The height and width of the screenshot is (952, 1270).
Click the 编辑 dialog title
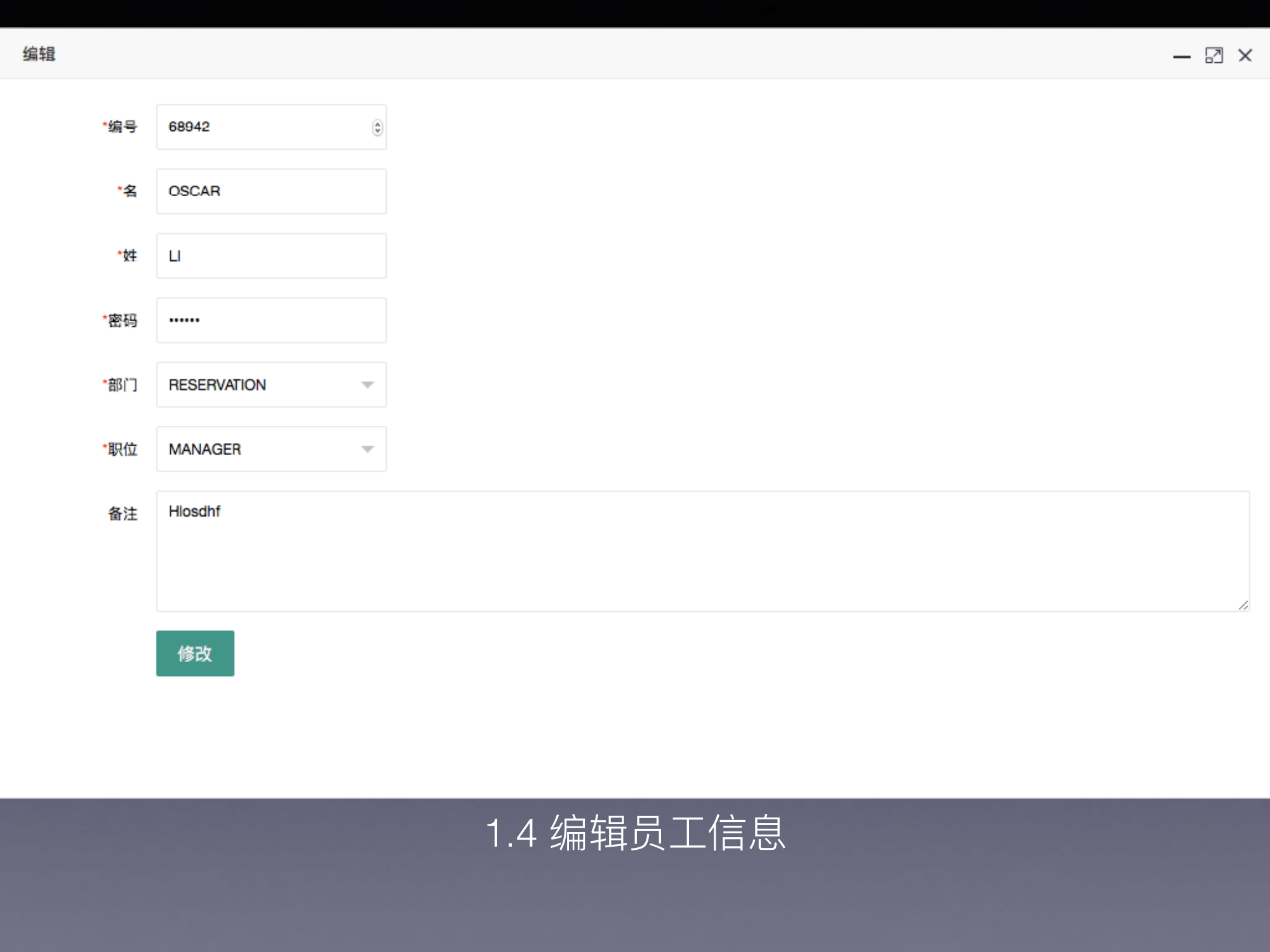[38, 54]
